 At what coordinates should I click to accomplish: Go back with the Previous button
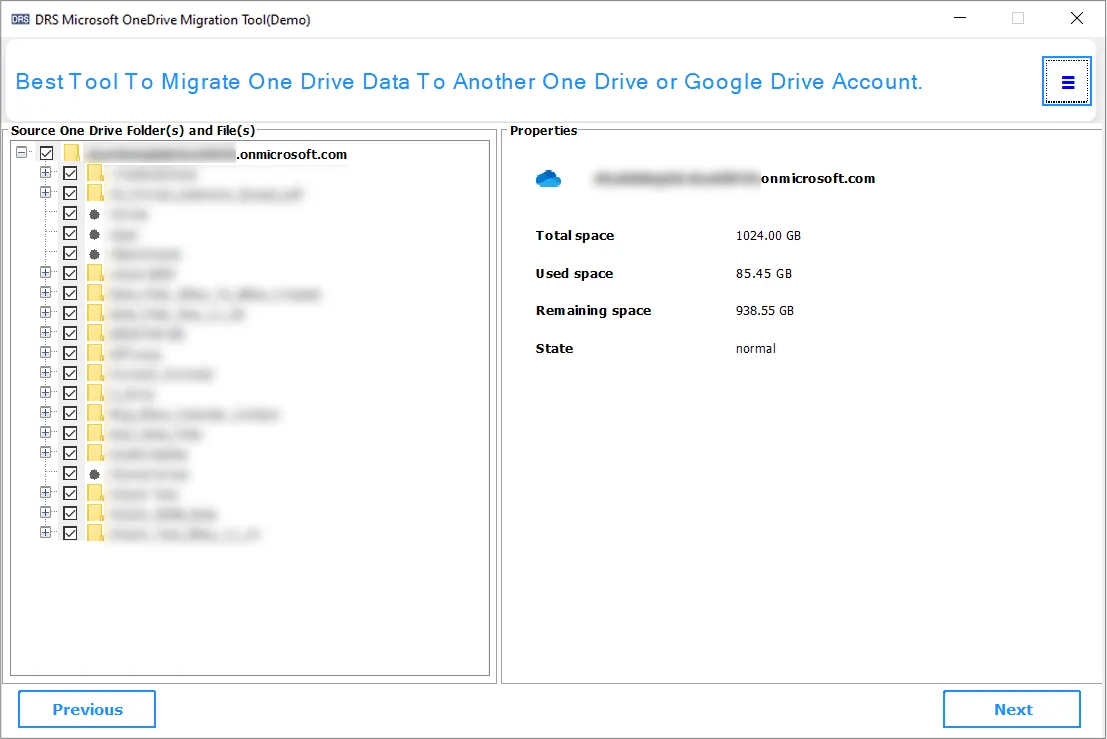coord(87,709)
